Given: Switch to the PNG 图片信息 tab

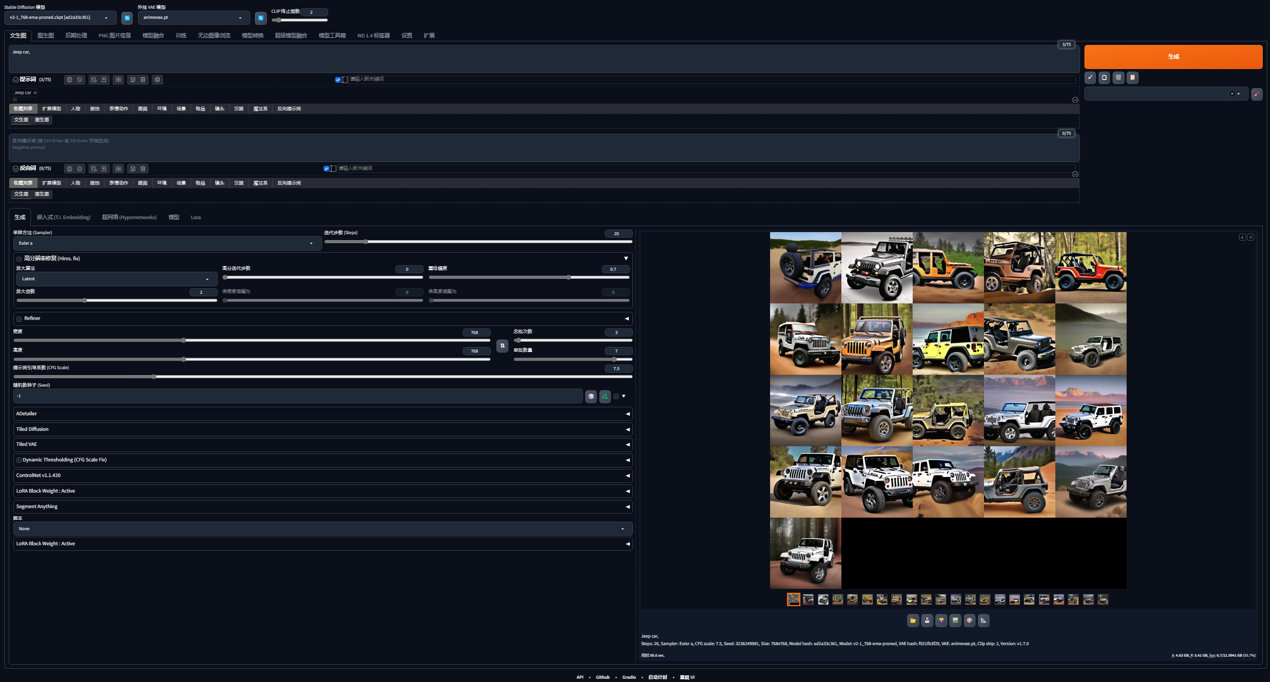Looking at the screenshot, I should (x=114, y=36).
